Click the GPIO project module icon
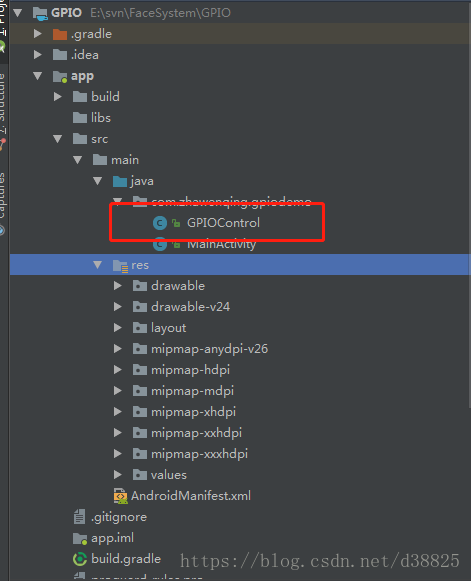Screen dimensions: 471x581 (x=40, y=13)
